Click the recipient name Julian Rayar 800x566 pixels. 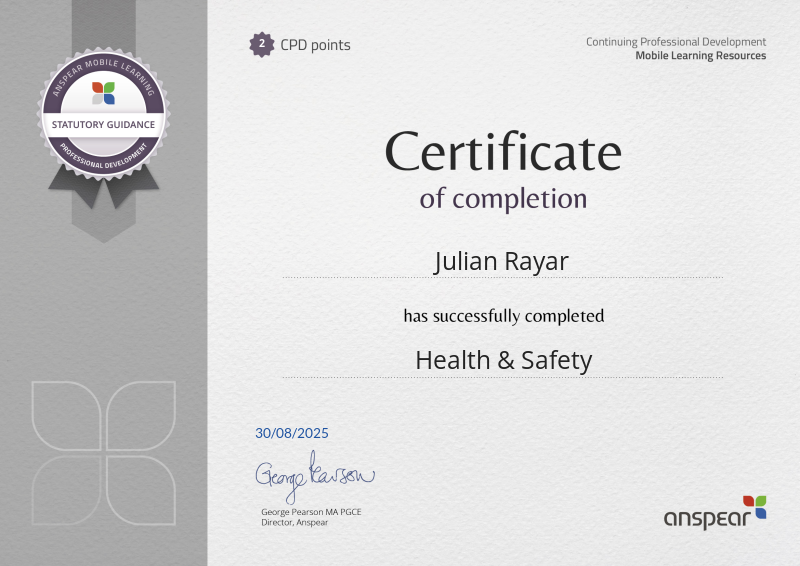click(502, 261)
